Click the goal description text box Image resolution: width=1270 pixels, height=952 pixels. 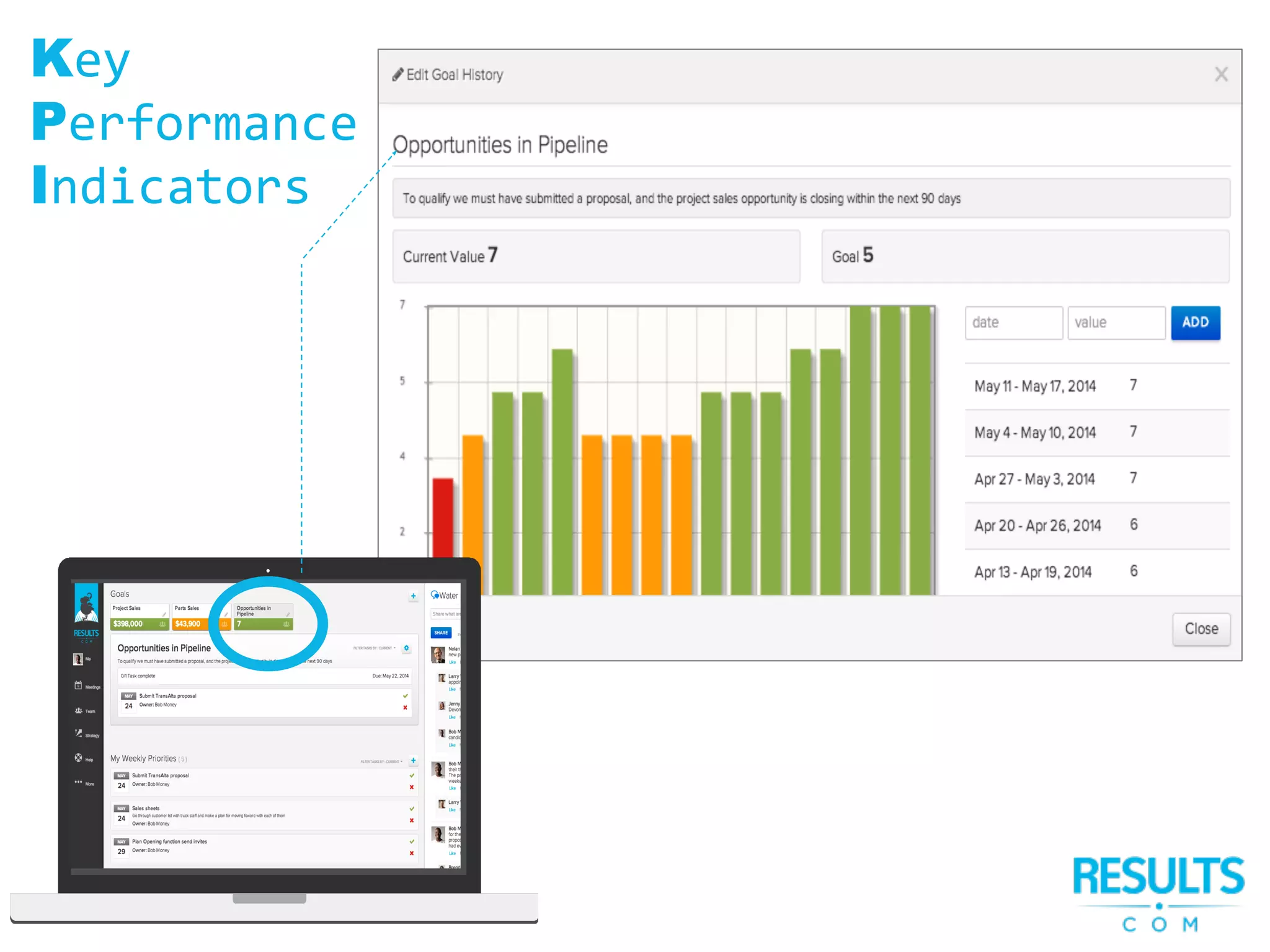(811, 198)
